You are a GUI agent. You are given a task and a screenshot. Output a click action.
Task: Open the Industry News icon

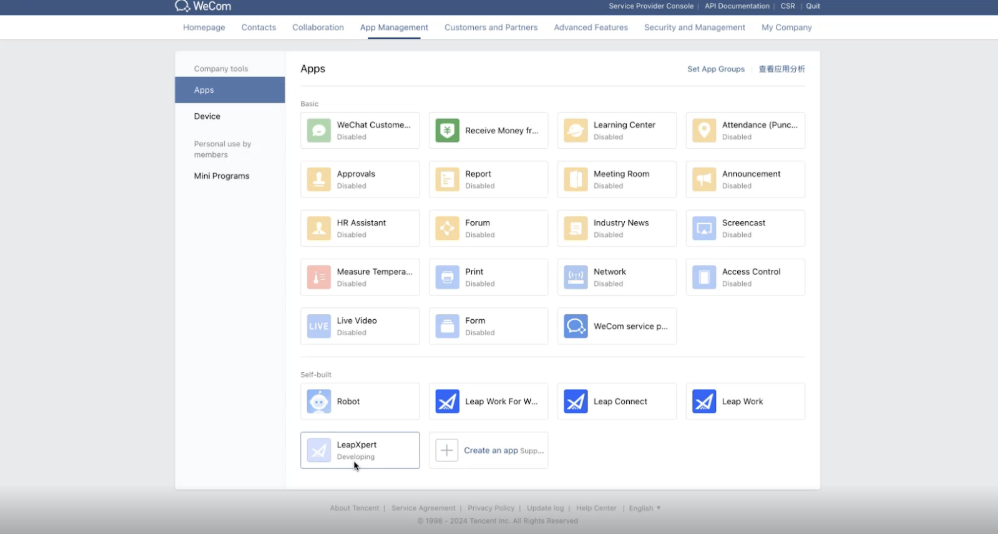(x=575, y=228)
